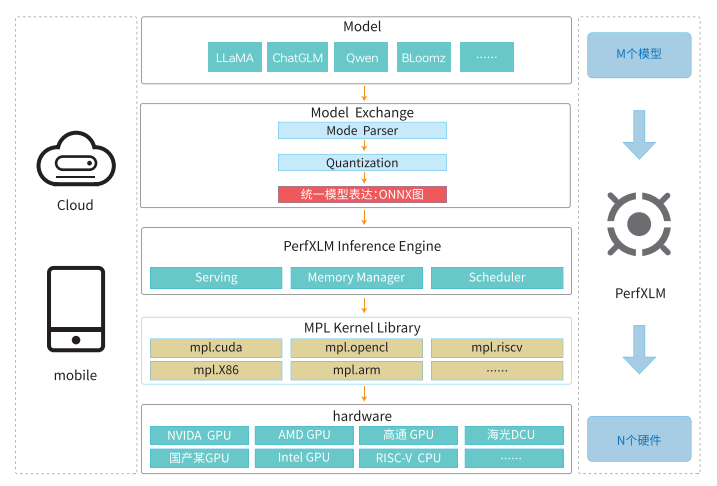Image resolution: width=717 pixels, height=486 pixels.
Task: Select the Quantization block
Action: coord(362,163)
